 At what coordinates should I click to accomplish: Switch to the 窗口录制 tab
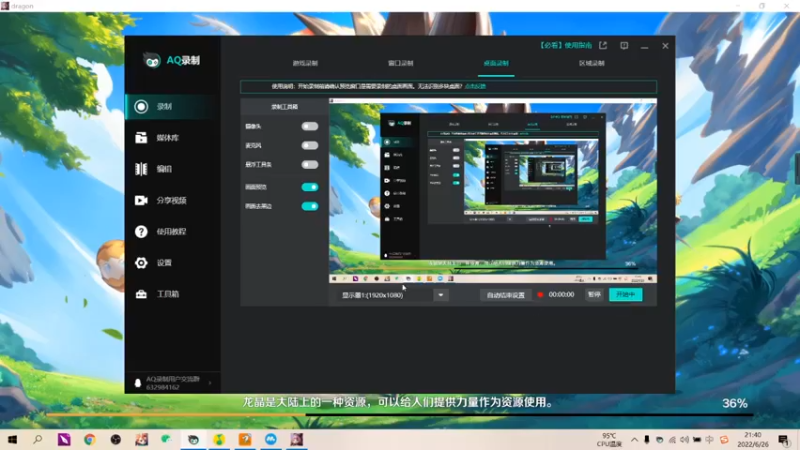401,63
